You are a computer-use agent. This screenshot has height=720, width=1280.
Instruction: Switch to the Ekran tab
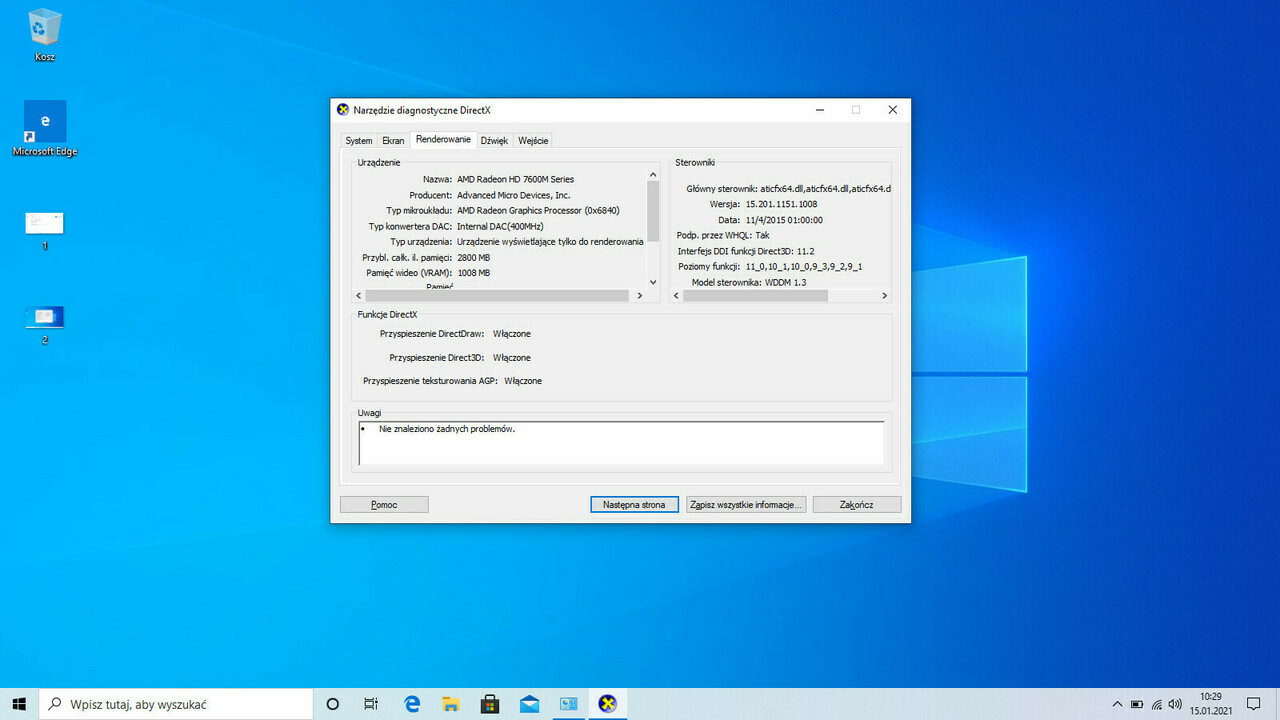(x=393, y=141)
